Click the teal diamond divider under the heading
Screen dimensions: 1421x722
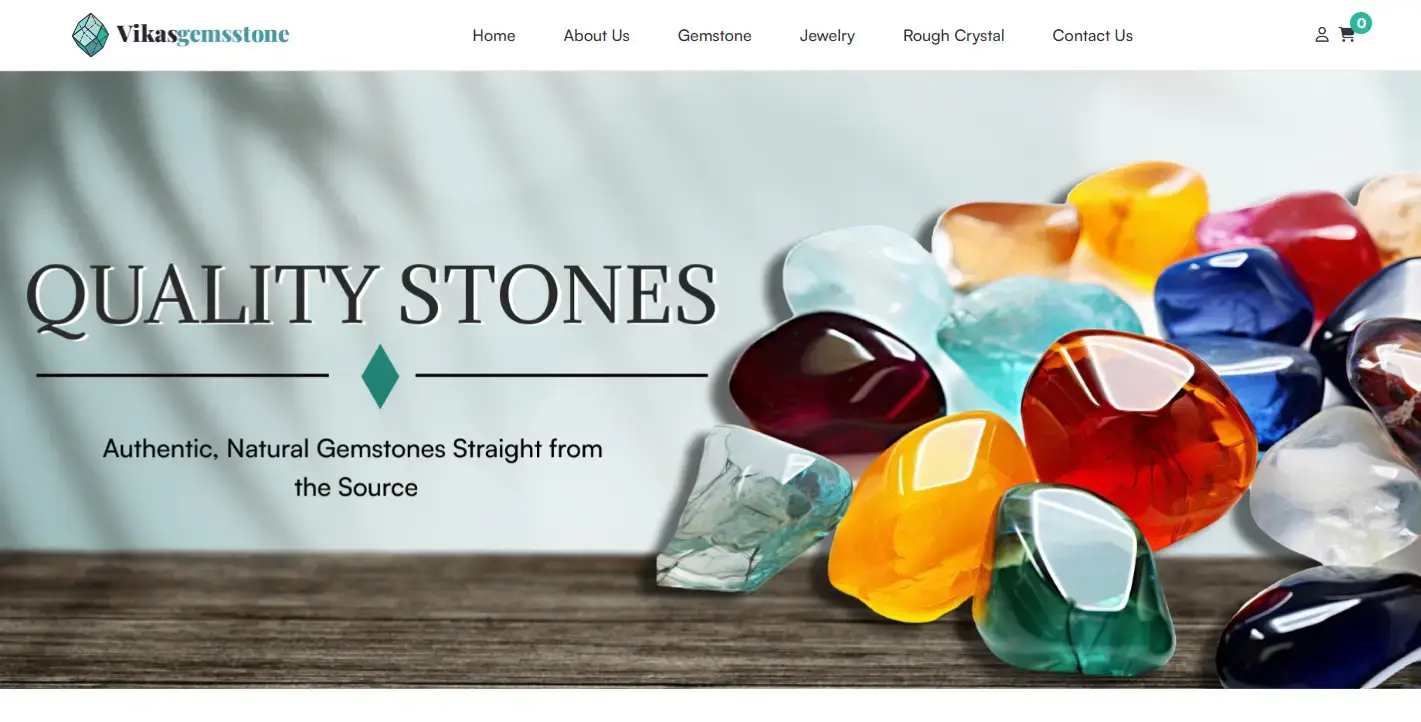point(380,376)
